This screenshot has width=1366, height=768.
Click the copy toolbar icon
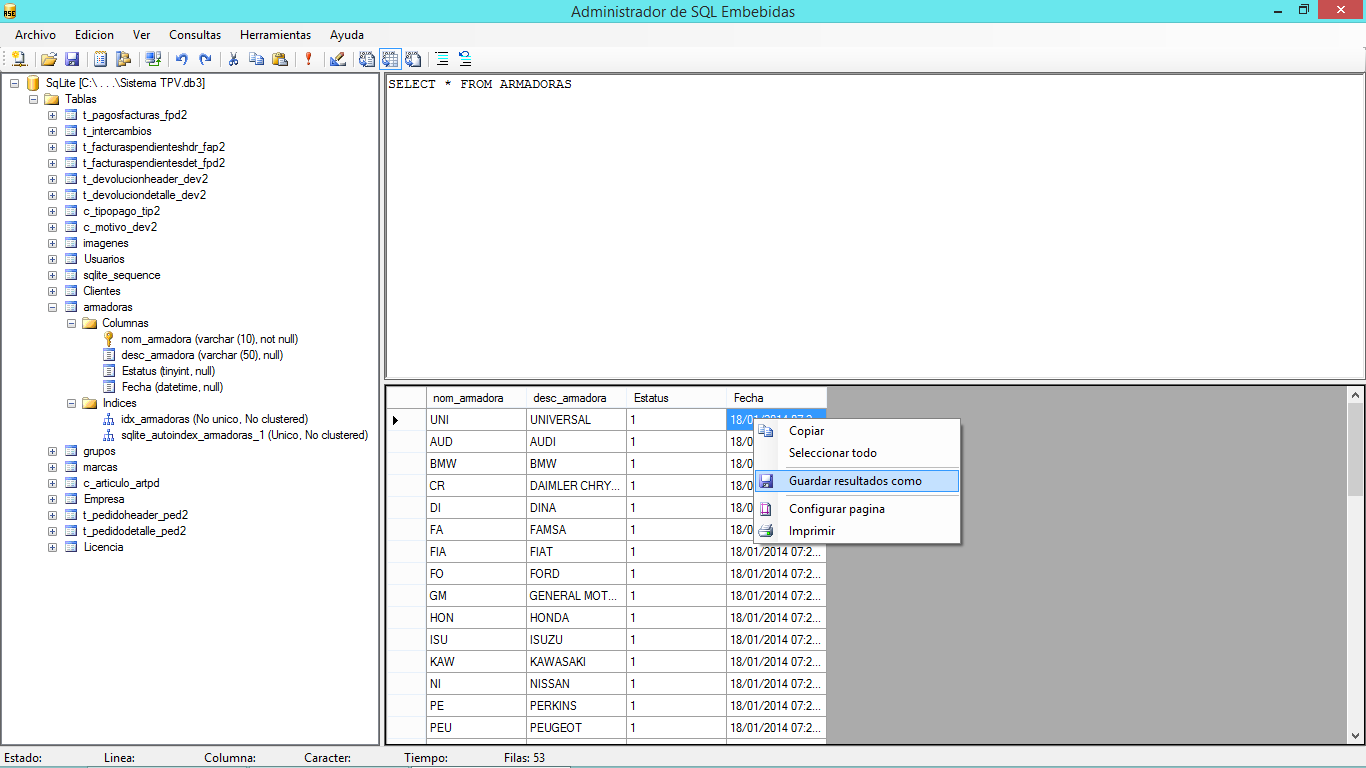pos(257,59)
